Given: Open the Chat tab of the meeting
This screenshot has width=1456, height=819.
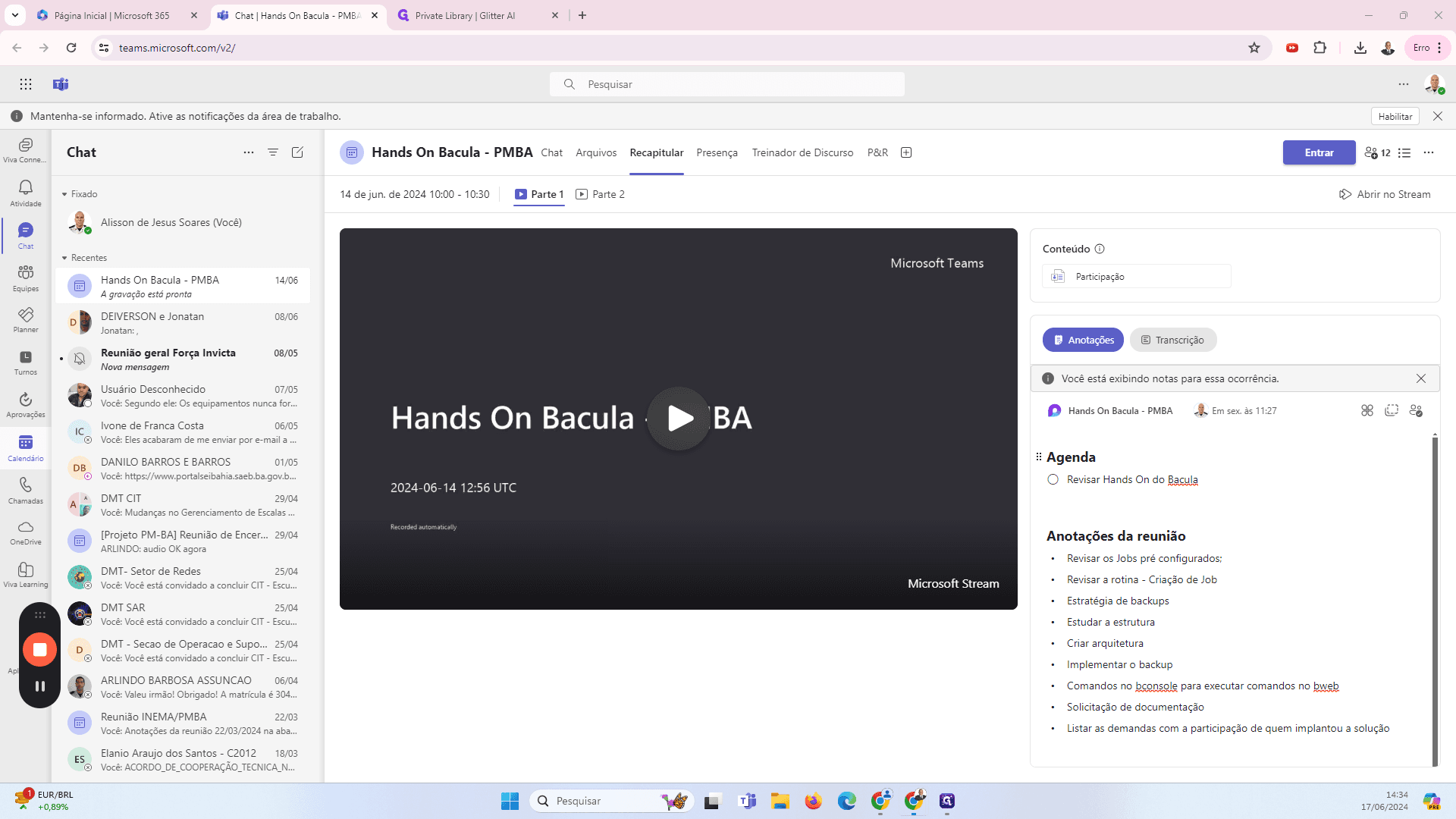Looking at the screenshot, I should click(551, 152).
